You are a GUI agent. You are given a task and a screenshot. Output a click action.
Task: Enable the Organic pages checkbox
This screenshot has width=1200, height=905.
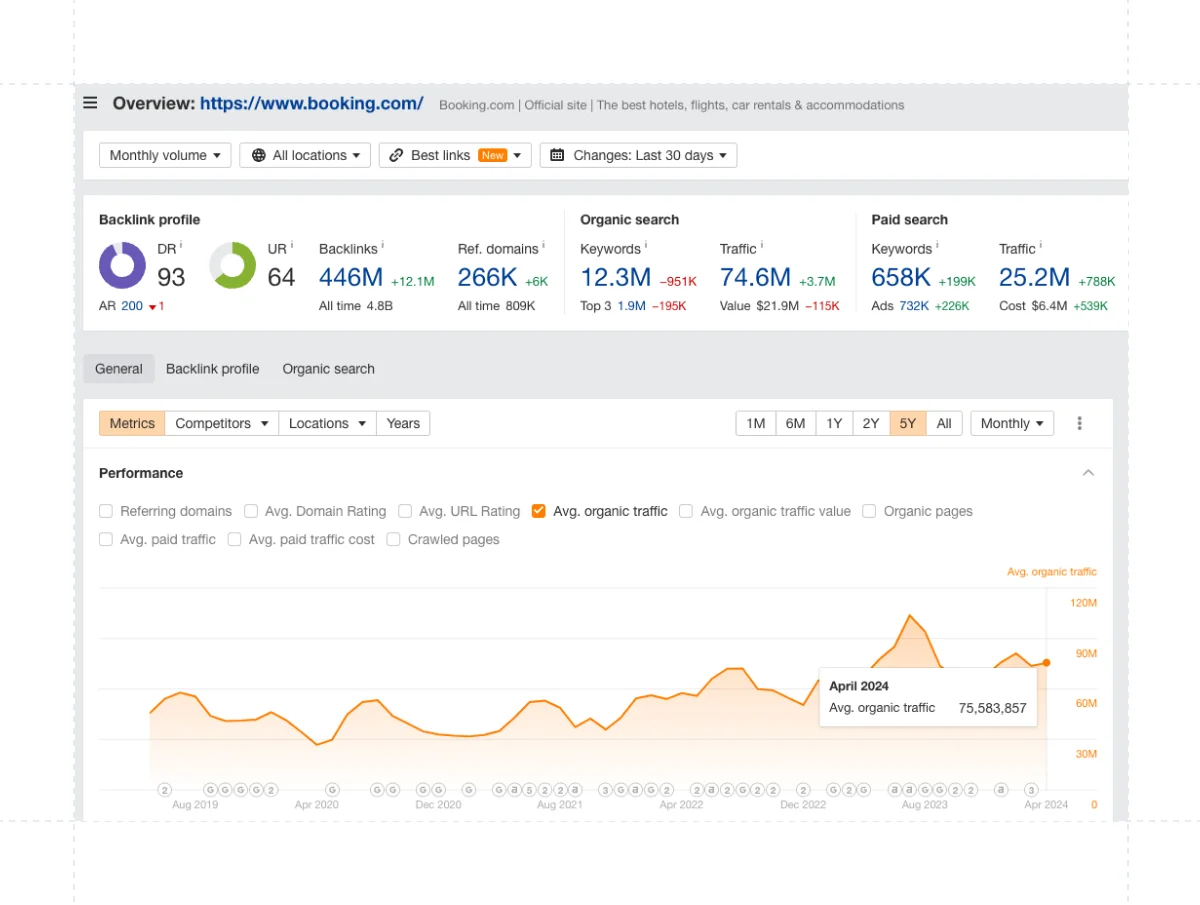(x=869, y=511)
